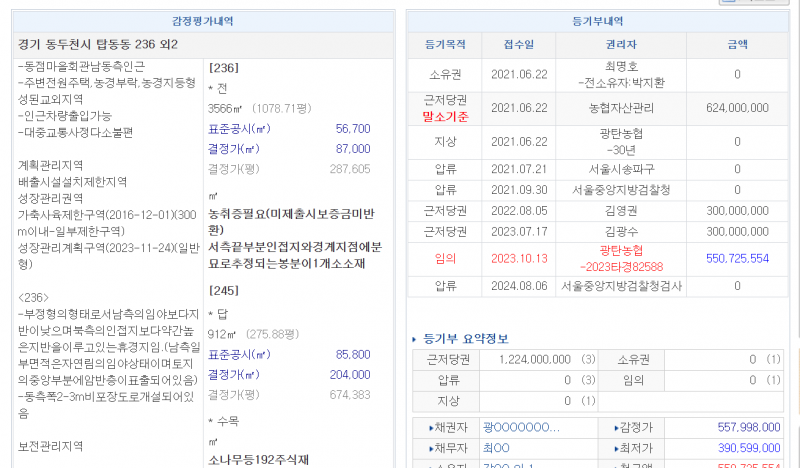Click the arrow icon before 채권자
Image resolution: width=800 pixels, height=468 pixels.
431,428
